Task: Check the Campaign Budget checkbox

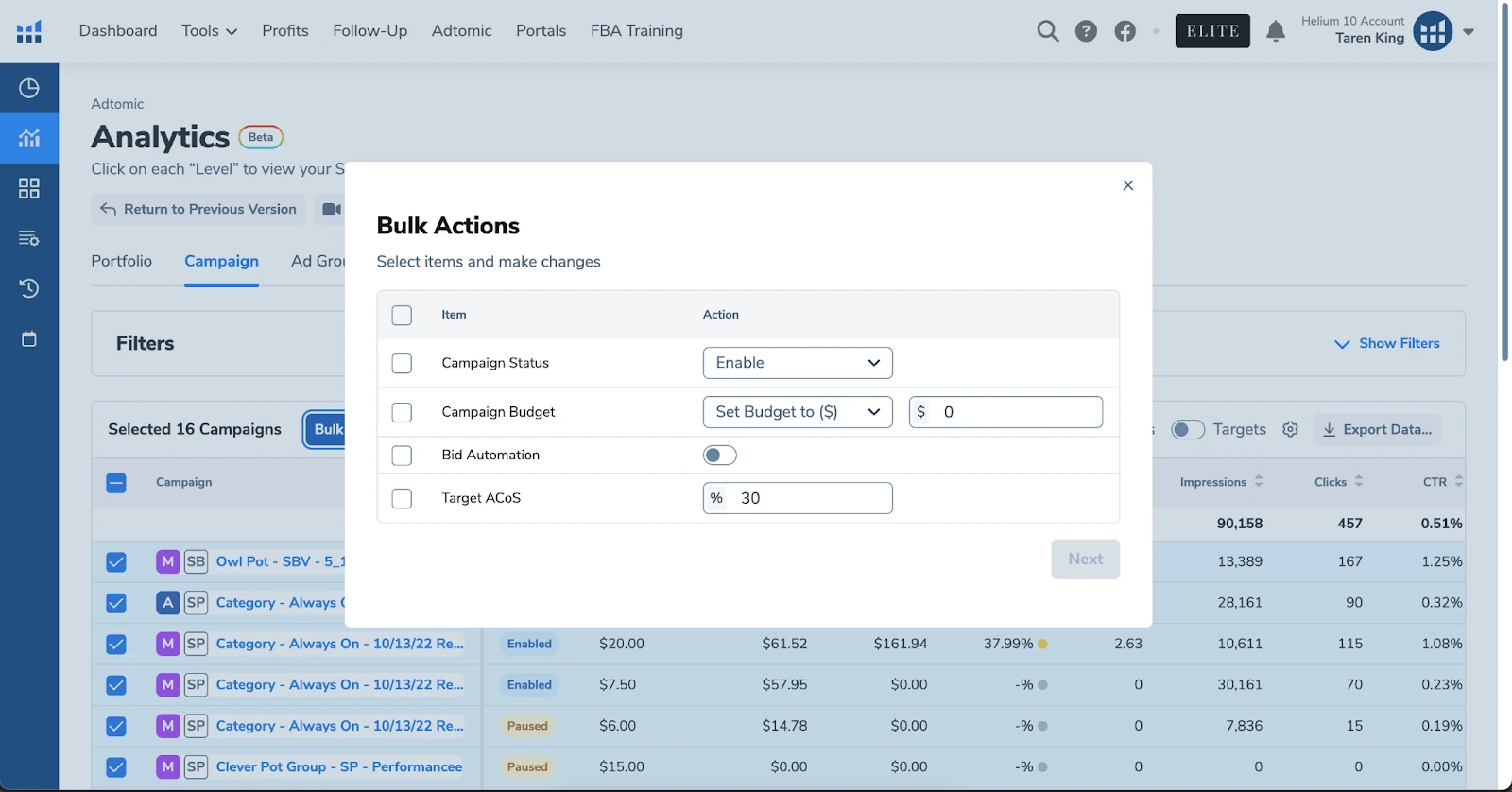Action: [402, 412]
